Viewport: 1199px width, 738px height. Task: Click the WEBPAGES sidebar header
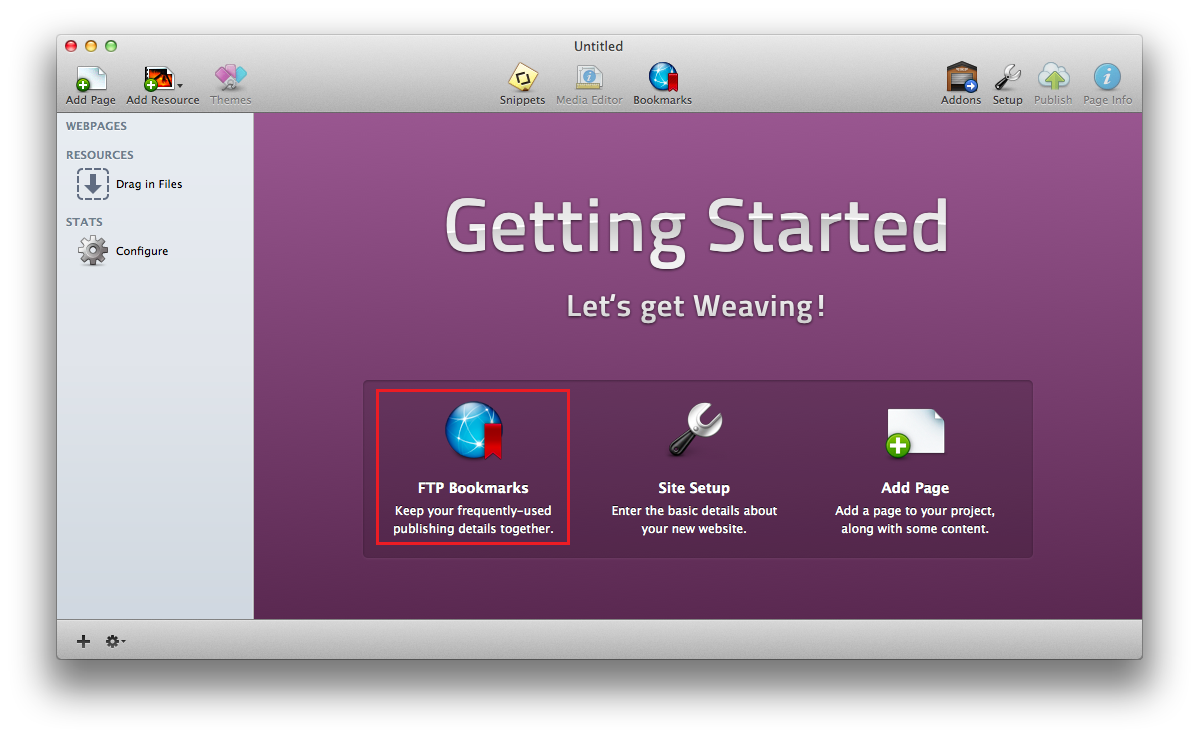tap(96, 126)
